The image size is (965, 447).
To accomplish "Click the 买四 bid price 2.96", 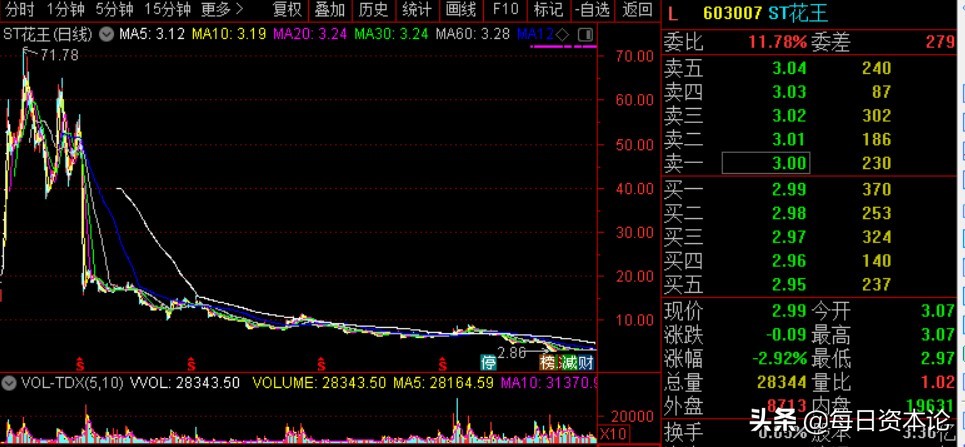I will click(x=789, y=260).
